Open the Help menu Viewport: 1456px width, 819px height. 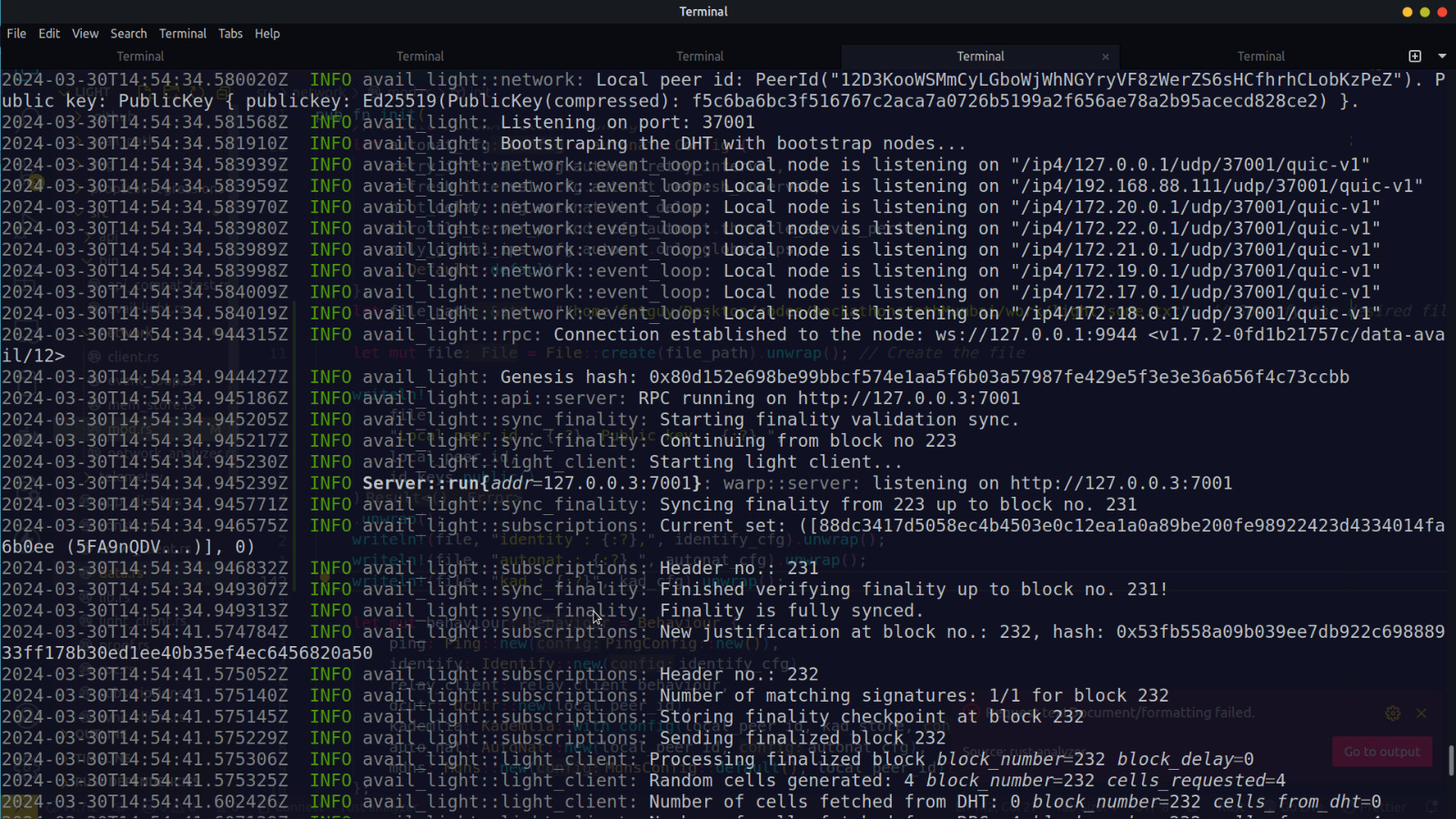[x=267, y=34]
